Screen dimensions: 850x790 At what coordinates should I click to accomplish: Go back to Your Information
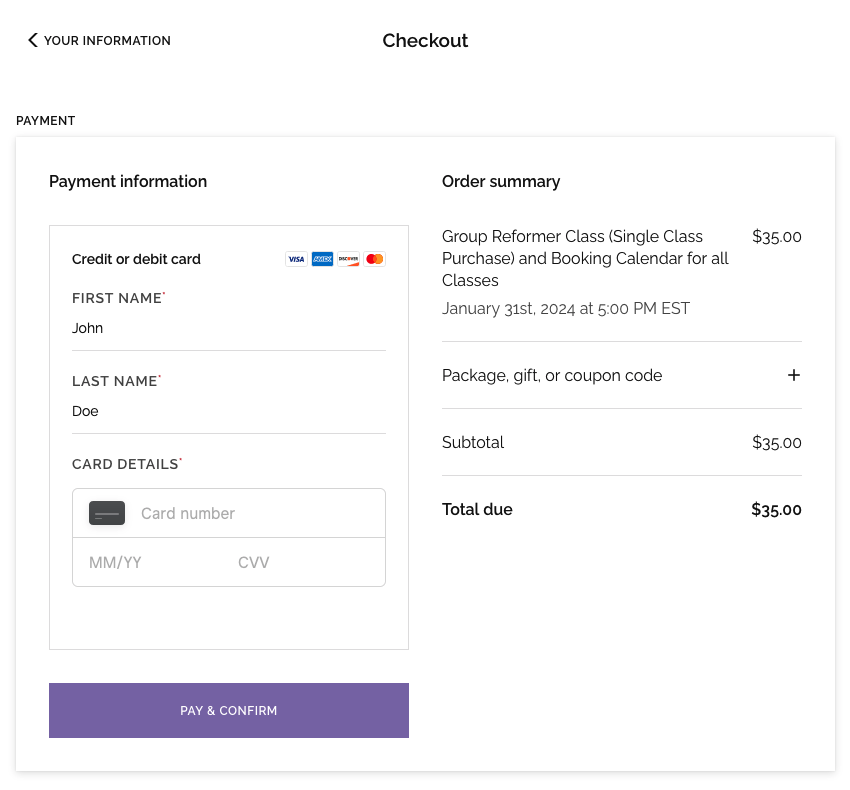point(99,41)
